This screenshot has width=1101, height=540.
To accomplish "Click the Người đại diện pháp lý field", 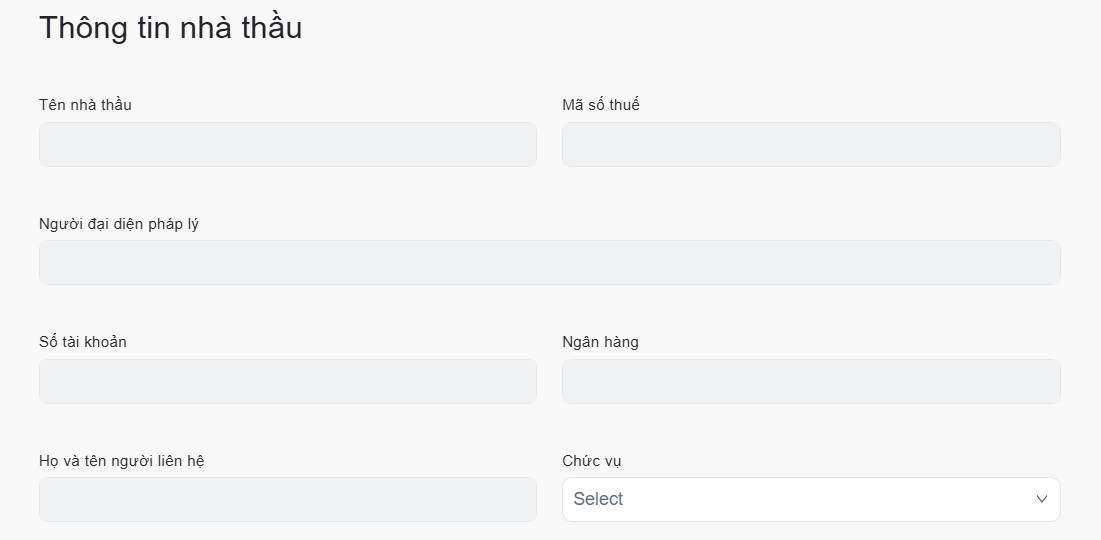I will coord(549,263).
